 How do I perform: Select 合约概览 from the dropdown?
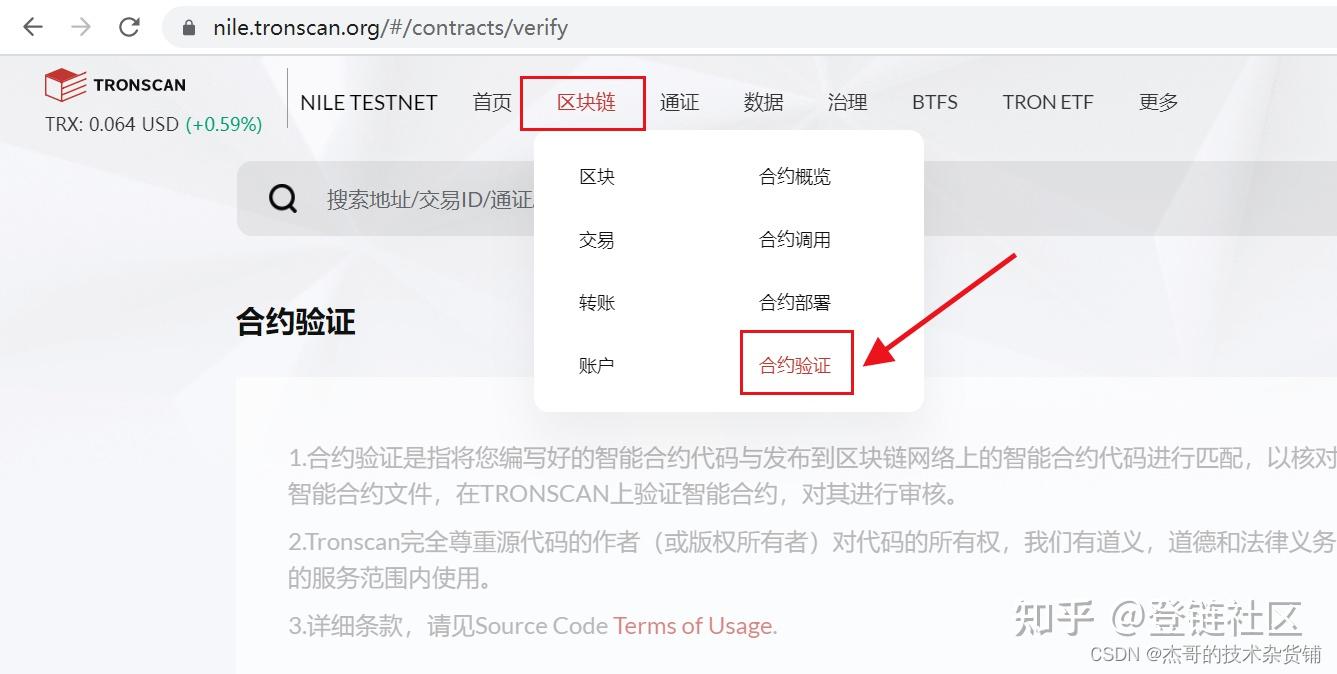[795, 177]
